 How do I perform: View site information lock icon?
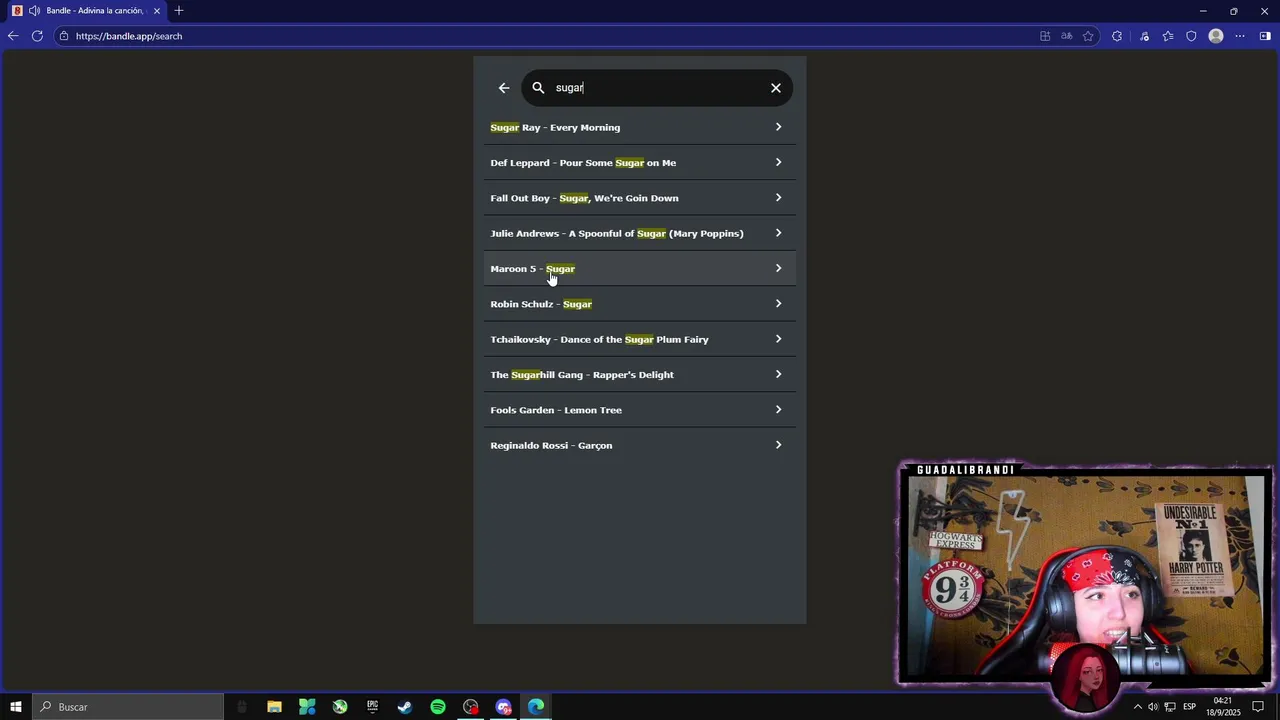(64, 36)
